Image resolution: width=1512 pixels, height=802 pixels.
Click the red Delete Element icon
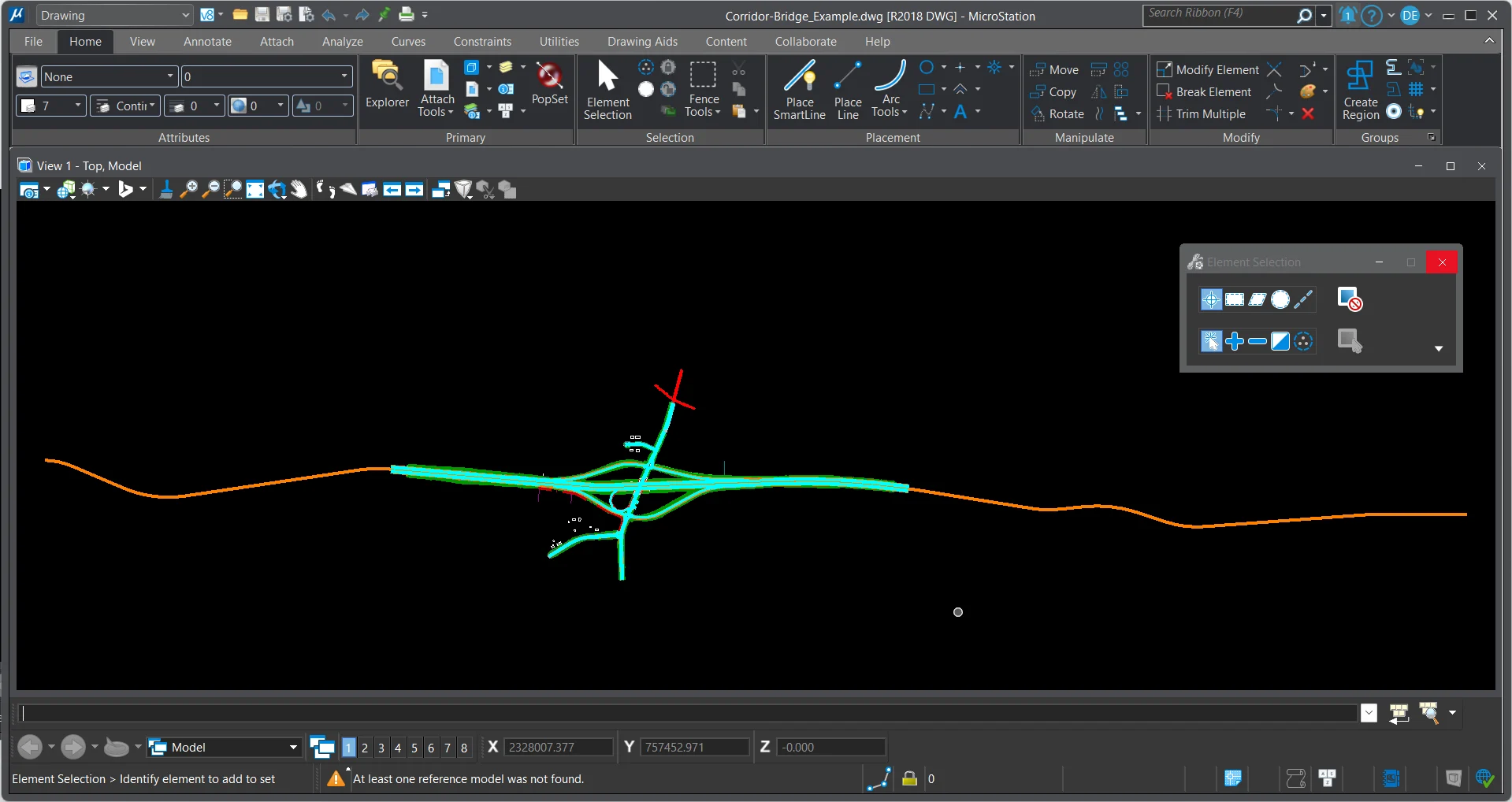click(1308, 114)
